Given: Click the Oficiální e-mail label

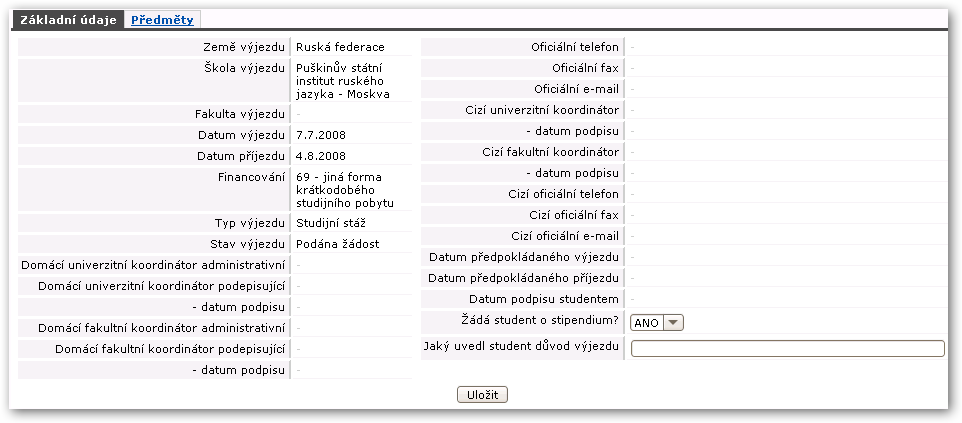Looking at the screenshot, I should point(577,89).
